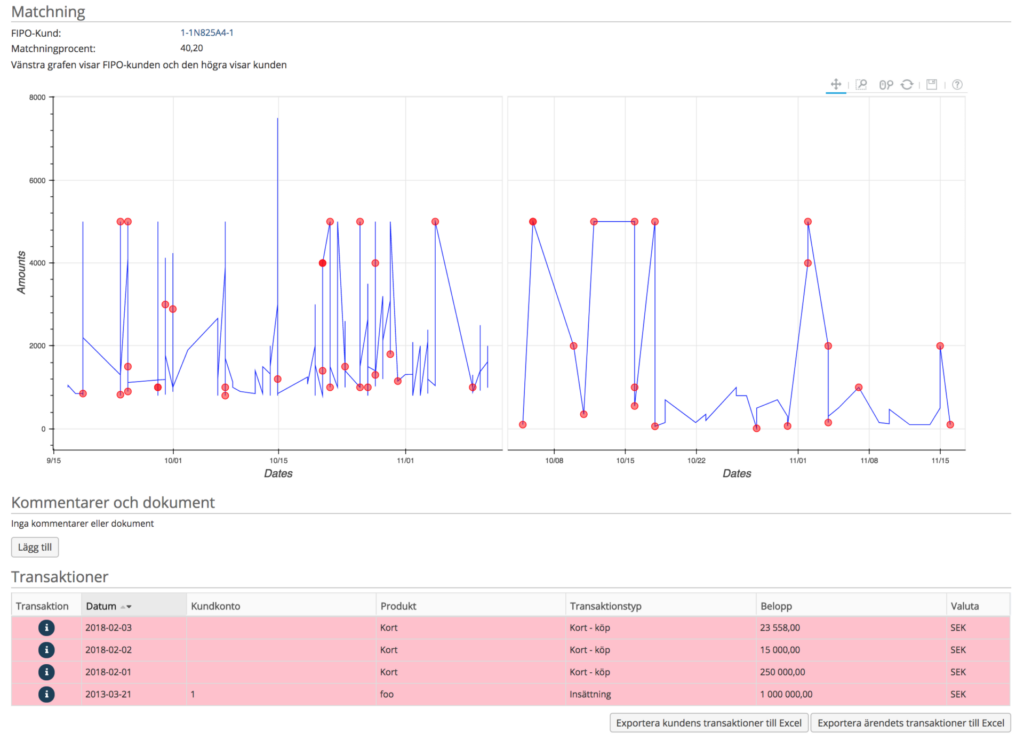Sort by the Produkt column header
This screenshot has height=741, width=1024.
470,606
